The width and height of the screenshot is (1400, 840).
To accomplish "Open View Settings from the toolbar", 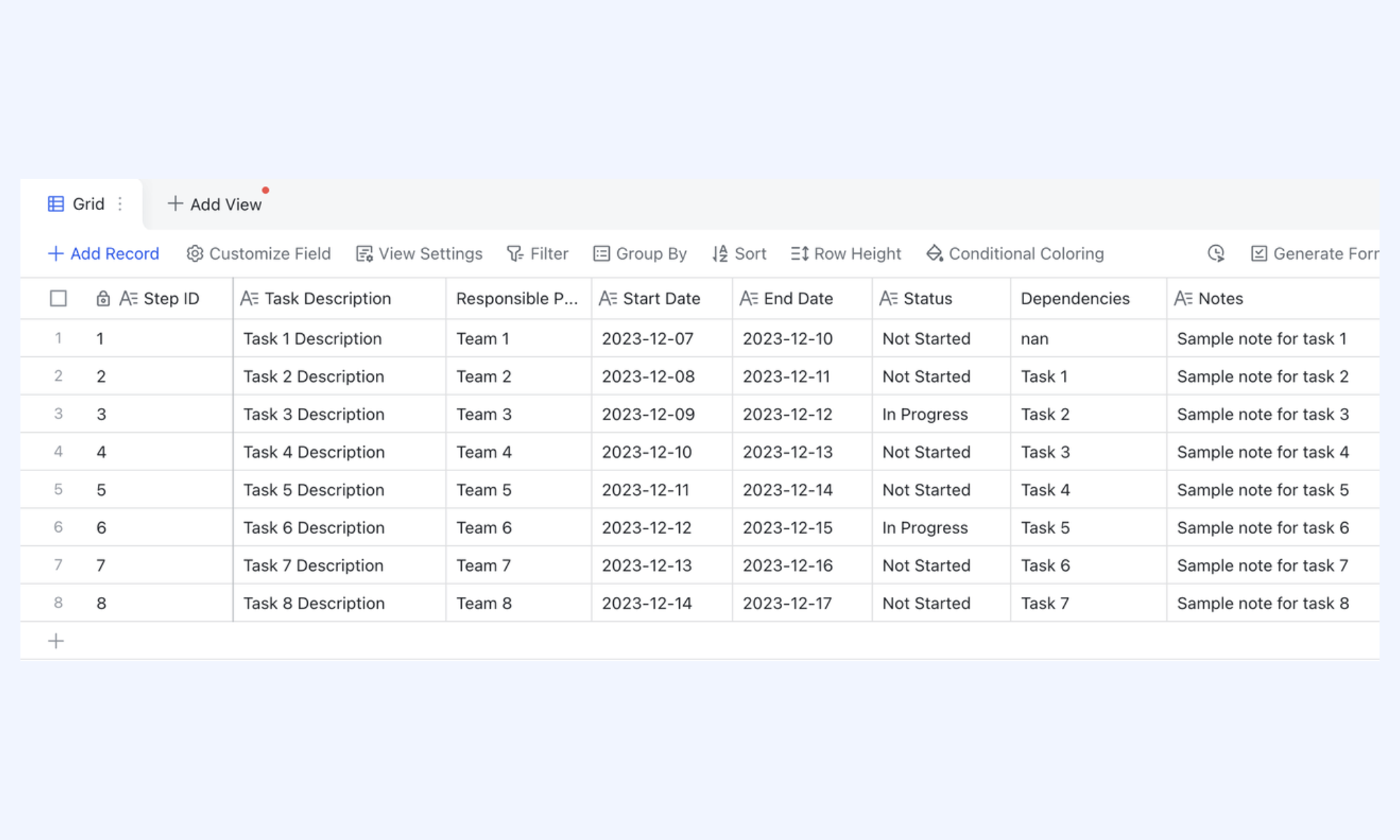I will point(419,253).
